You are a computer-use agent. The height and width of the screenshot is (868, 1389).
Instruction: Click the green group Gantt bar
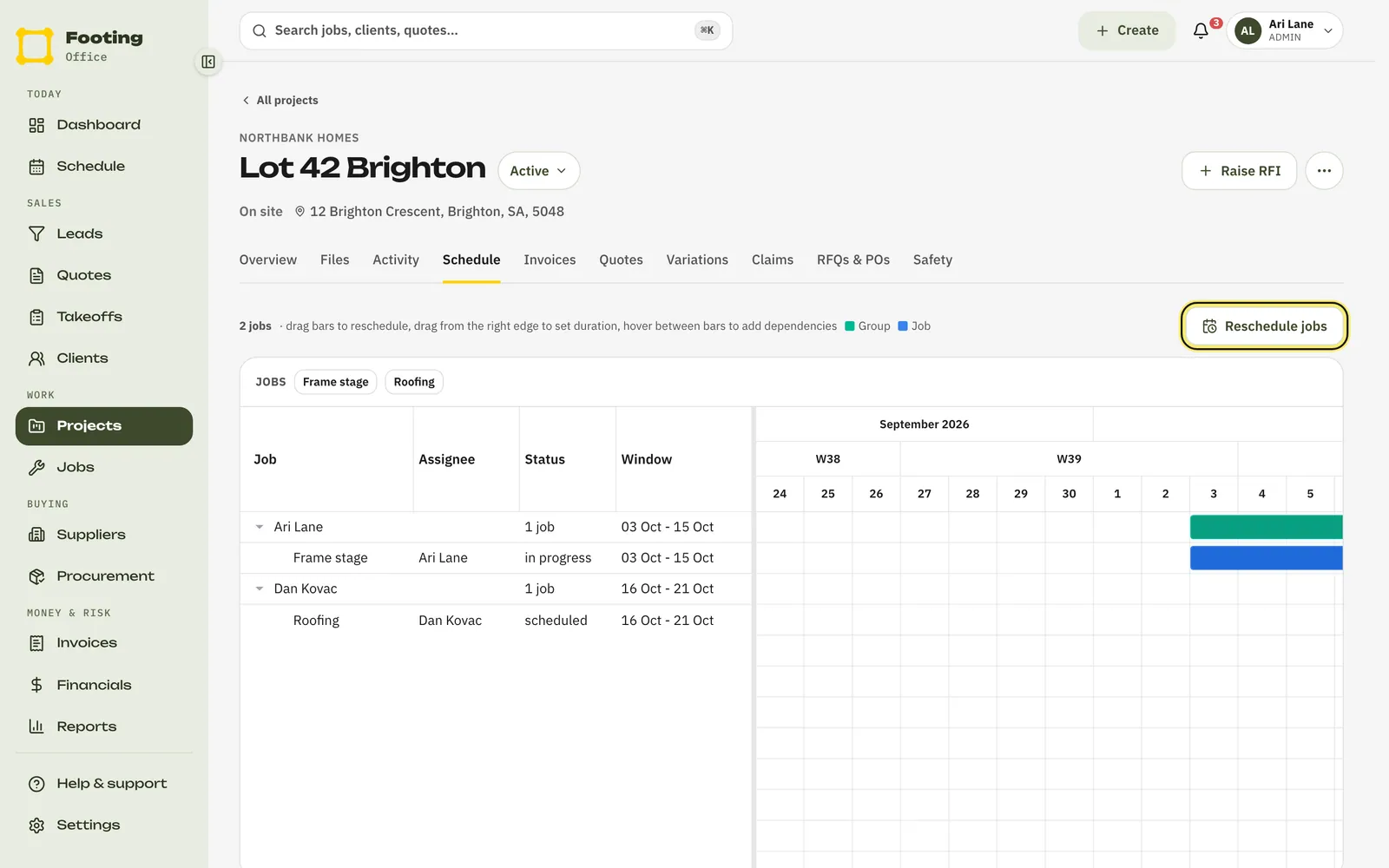point(1266,527)
